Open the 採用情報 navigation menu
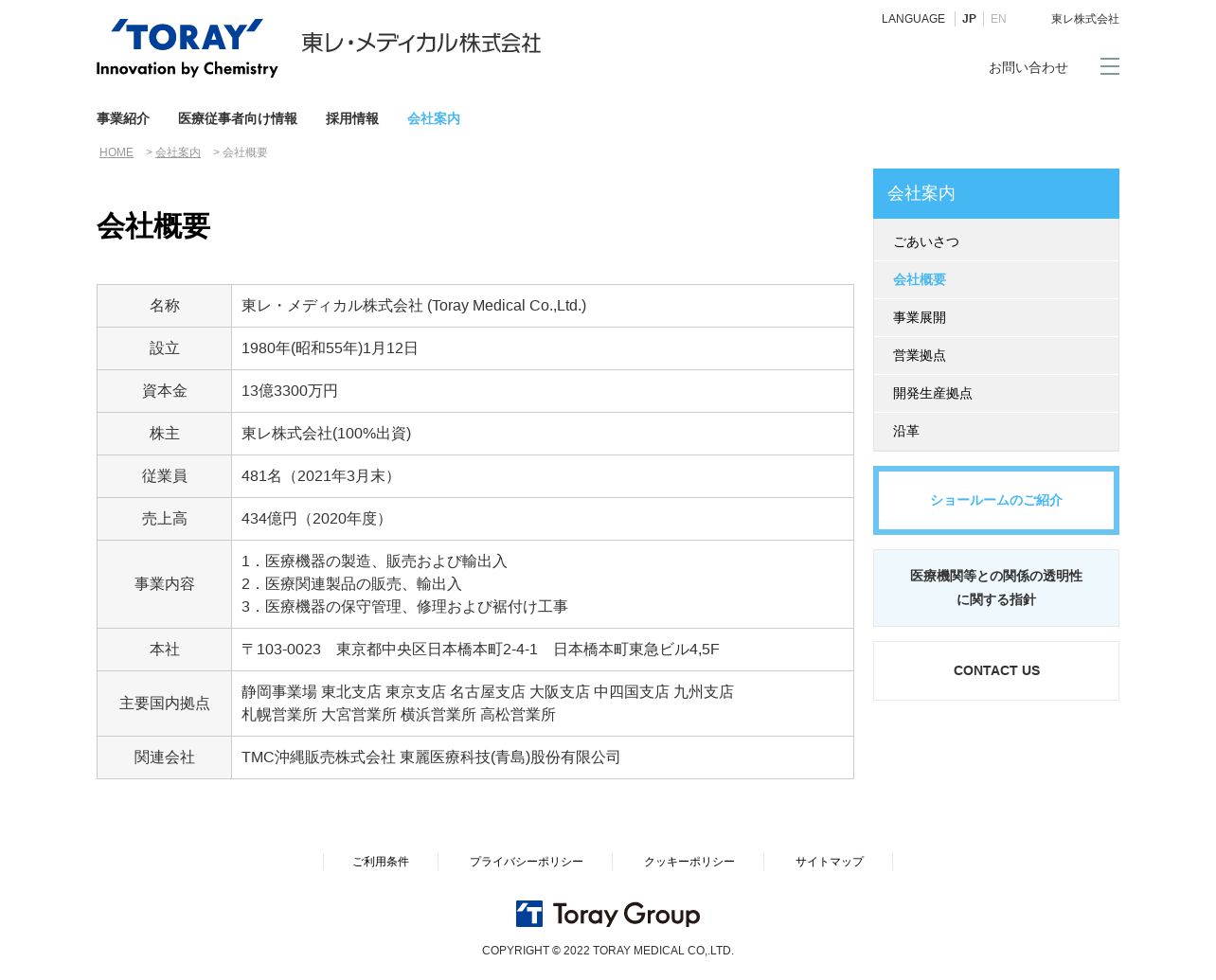The height and width of the screenshot is (980, 1216). [352, 118]
